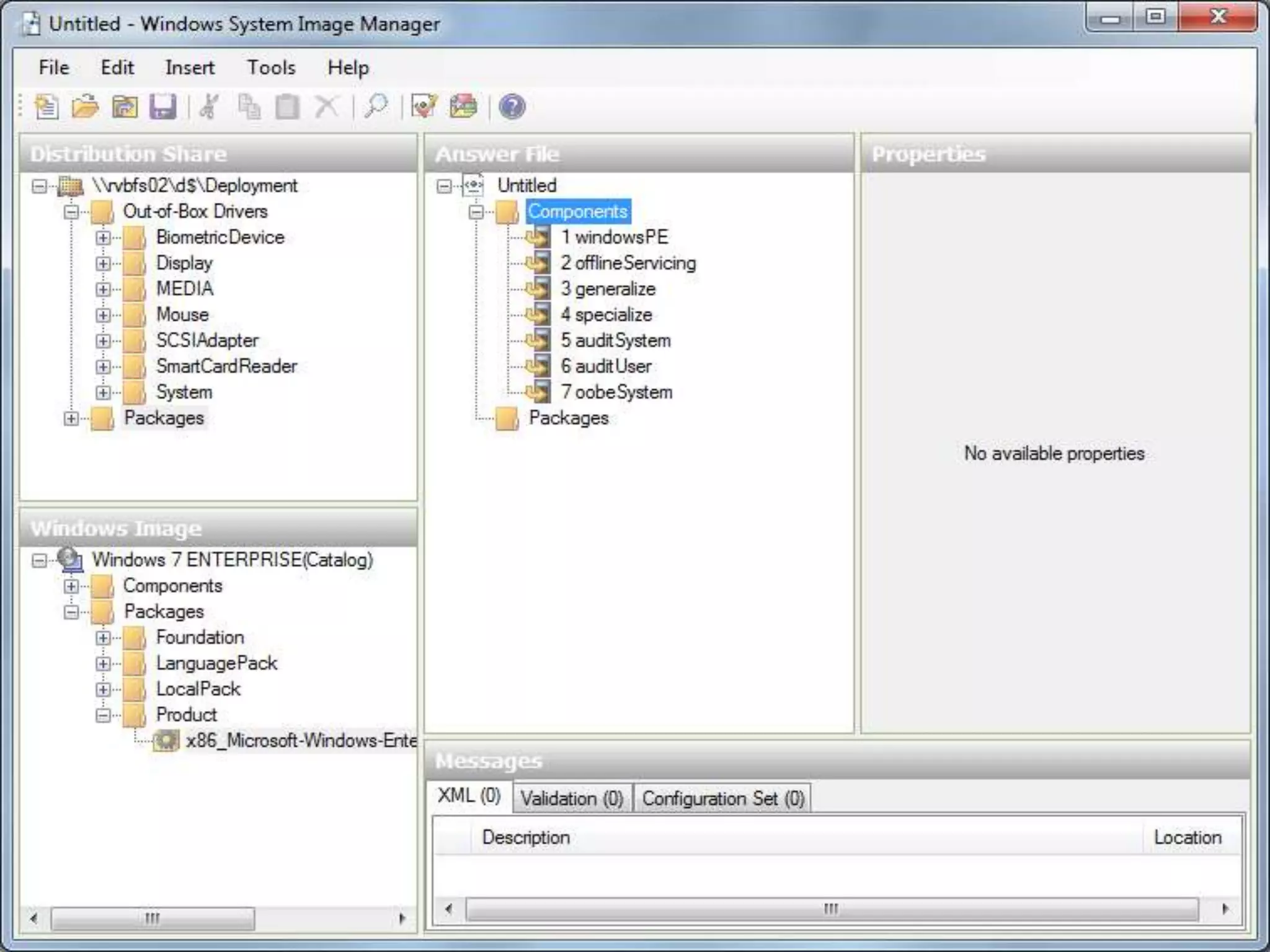Collapse the Product folder in Windows Image

(x=104, y=715)
